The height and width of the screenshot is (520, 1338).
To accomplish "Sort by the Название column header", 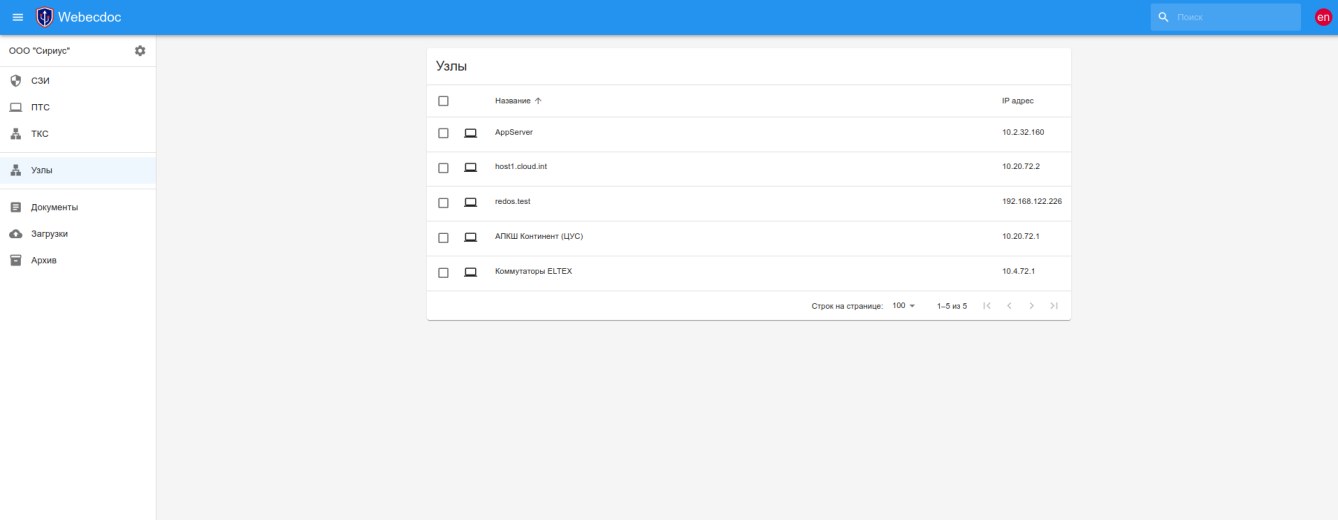I will pyautogui.click(x=512, y=101).
